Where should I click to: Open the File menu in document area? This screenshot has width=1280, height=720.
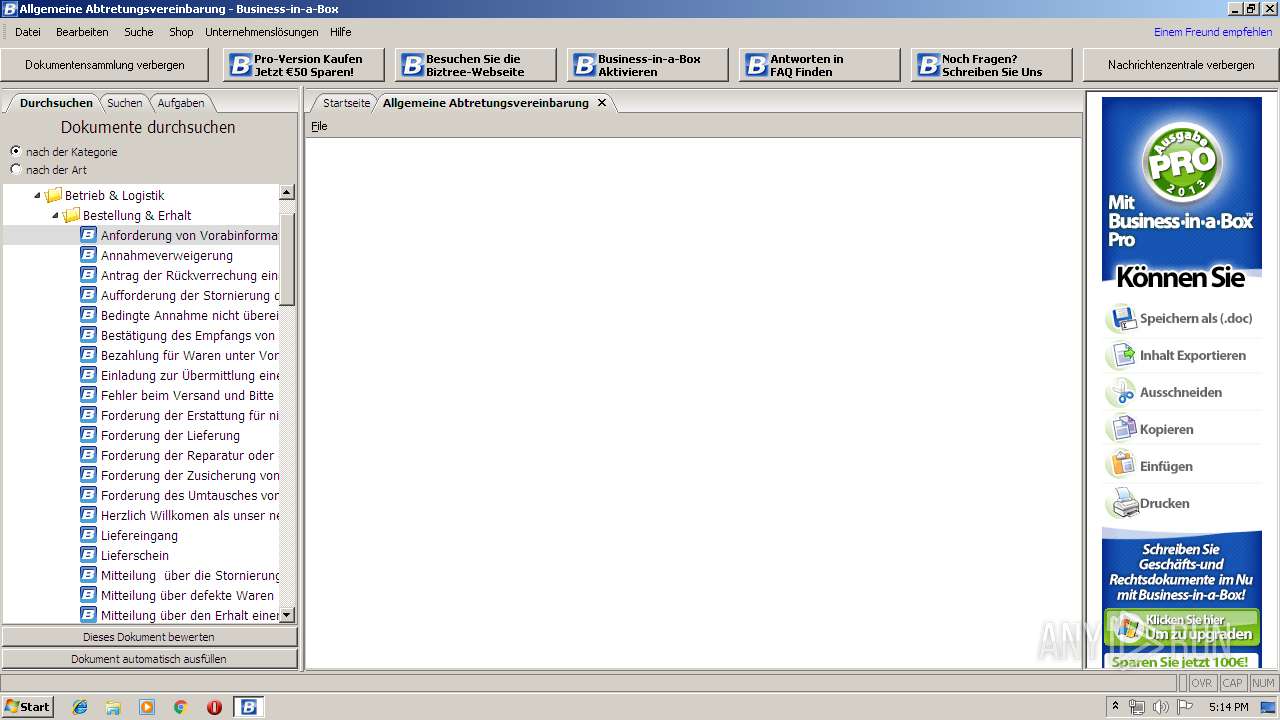coord(319,126)
